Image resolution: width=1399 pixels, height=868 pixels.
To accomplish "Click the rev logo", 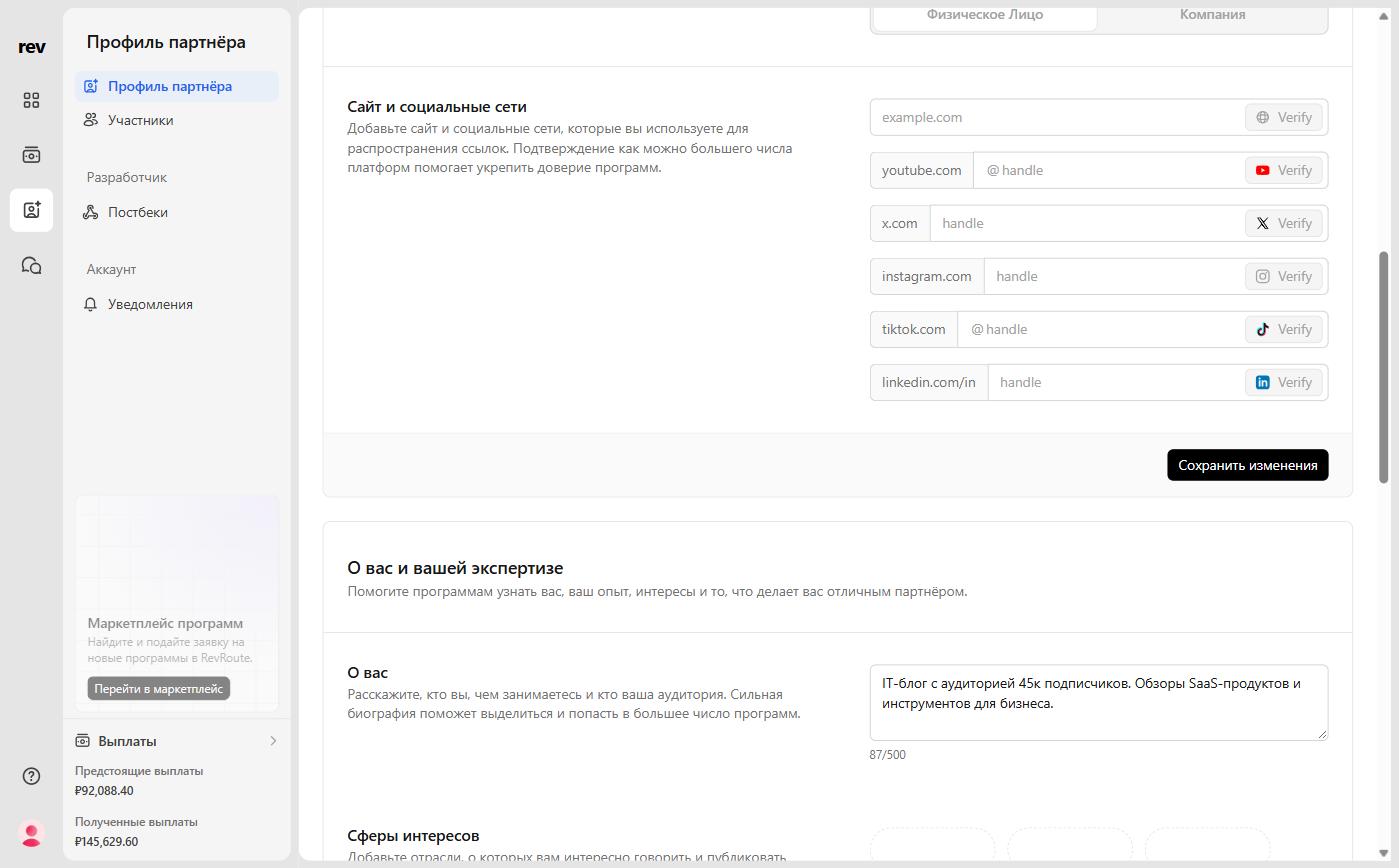I will pos(32,47).
